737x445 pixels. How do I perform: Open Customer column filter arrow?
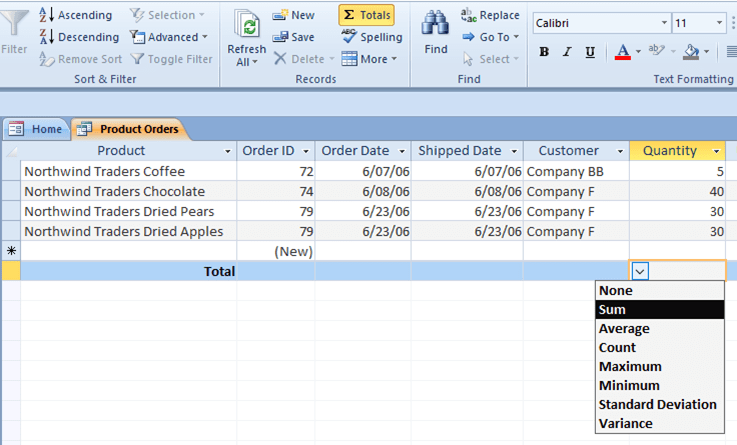pyautogui.click(x=620, y=151)
